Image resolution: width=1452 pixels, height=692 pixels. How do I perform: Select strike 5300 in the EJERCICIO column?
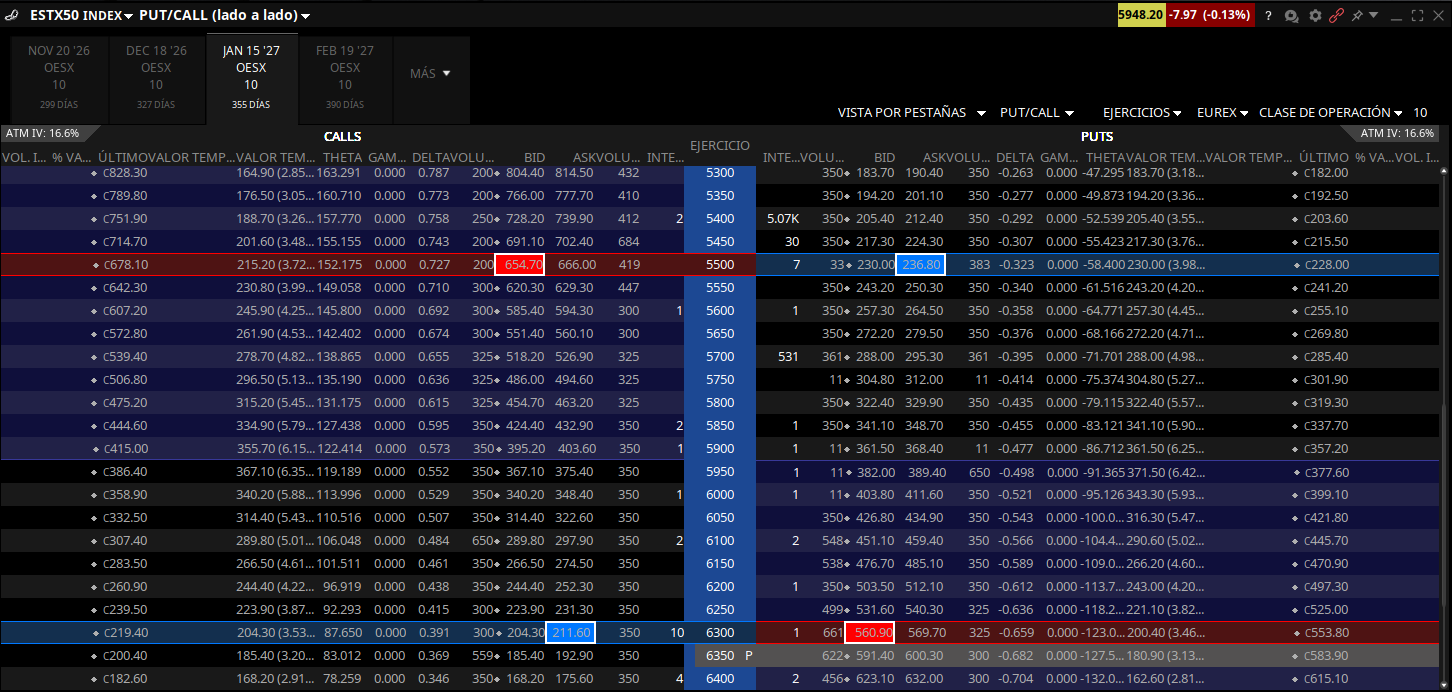click(720, 173)
